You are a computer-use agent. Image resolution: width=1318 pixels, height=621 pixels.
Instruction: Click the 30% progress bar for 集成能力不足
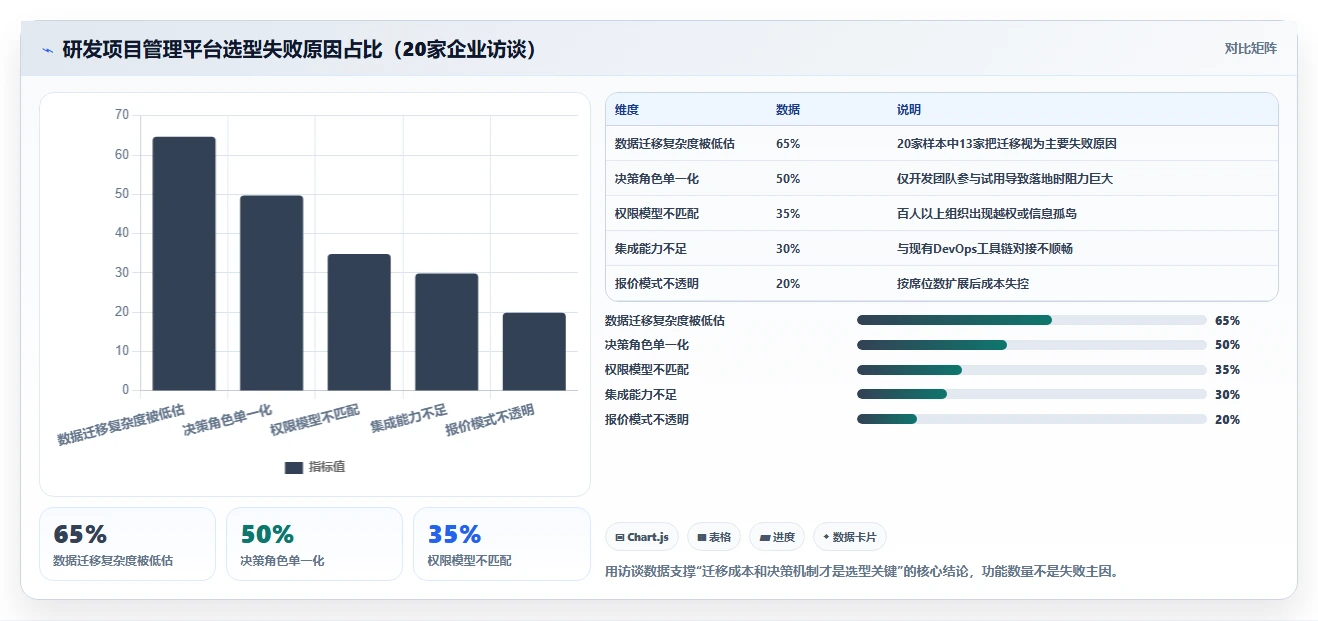pyautogui.click(x=1032, y=394)
